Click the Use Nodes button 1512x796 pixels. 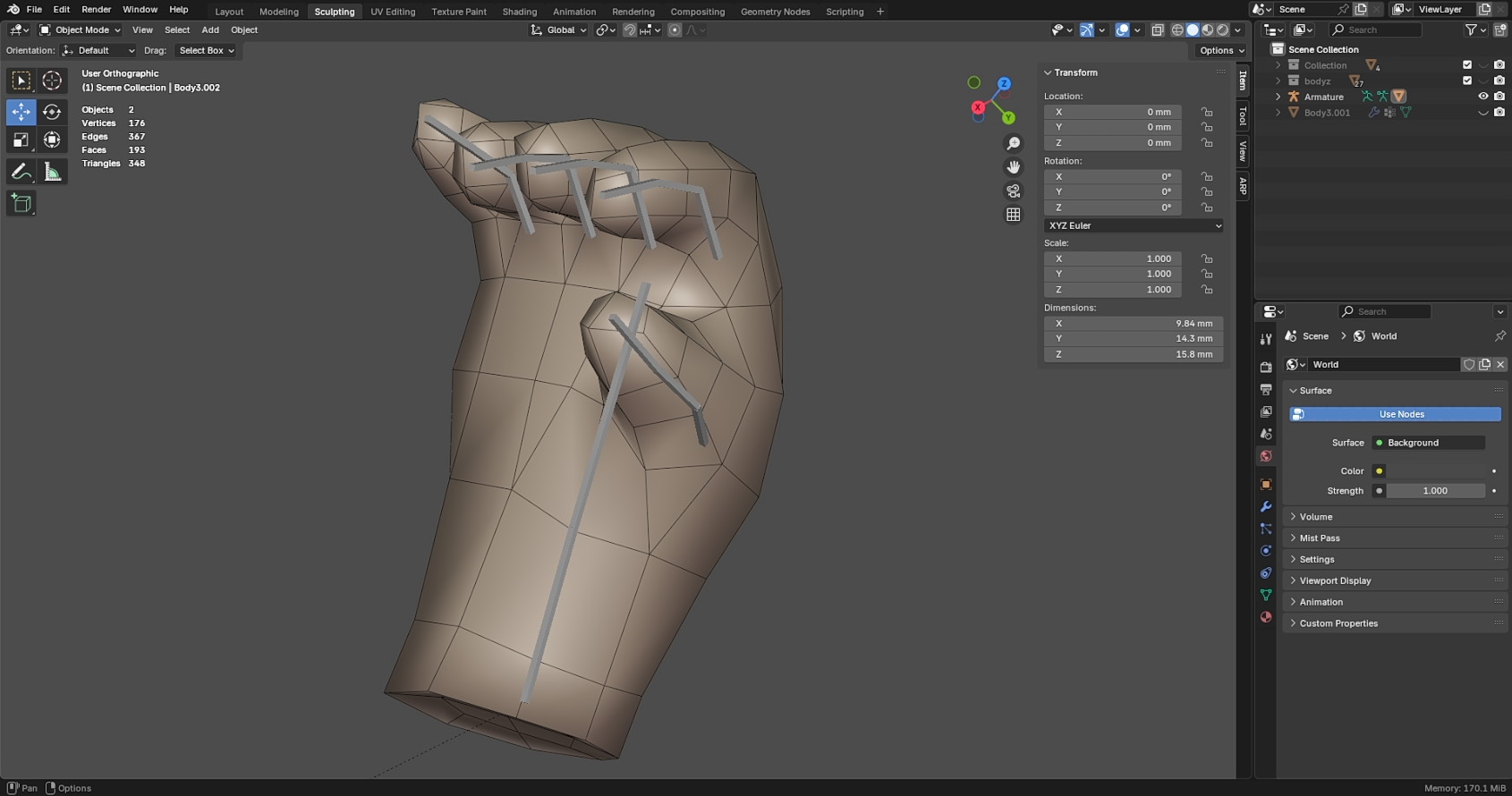(x=1395, y=414)
